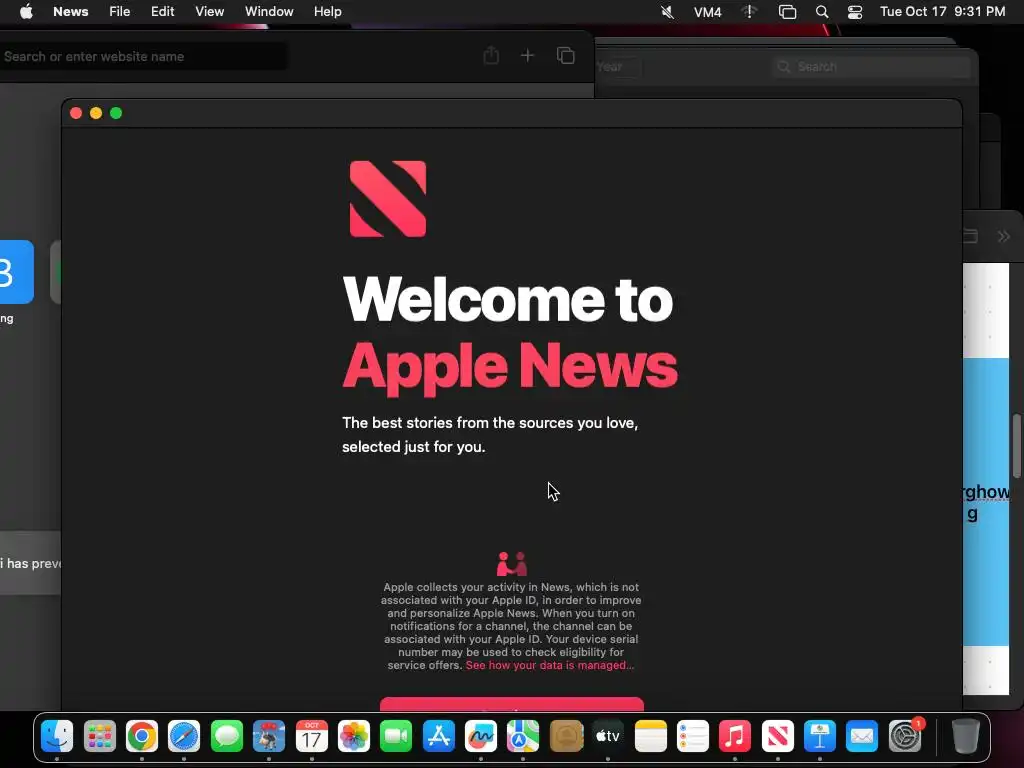This screenshot has height=768, width=1024.
Task: Click the date and time in menu bar
Action: [942, 12]
